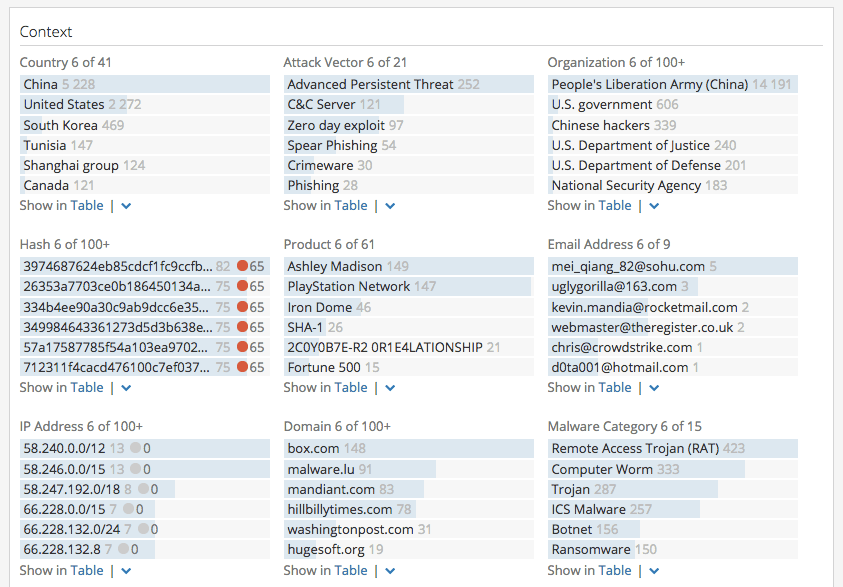The image size is (843, 587).
Task: Expand Attack Vector section chevron dropdown
Action: tap(390, 206)
